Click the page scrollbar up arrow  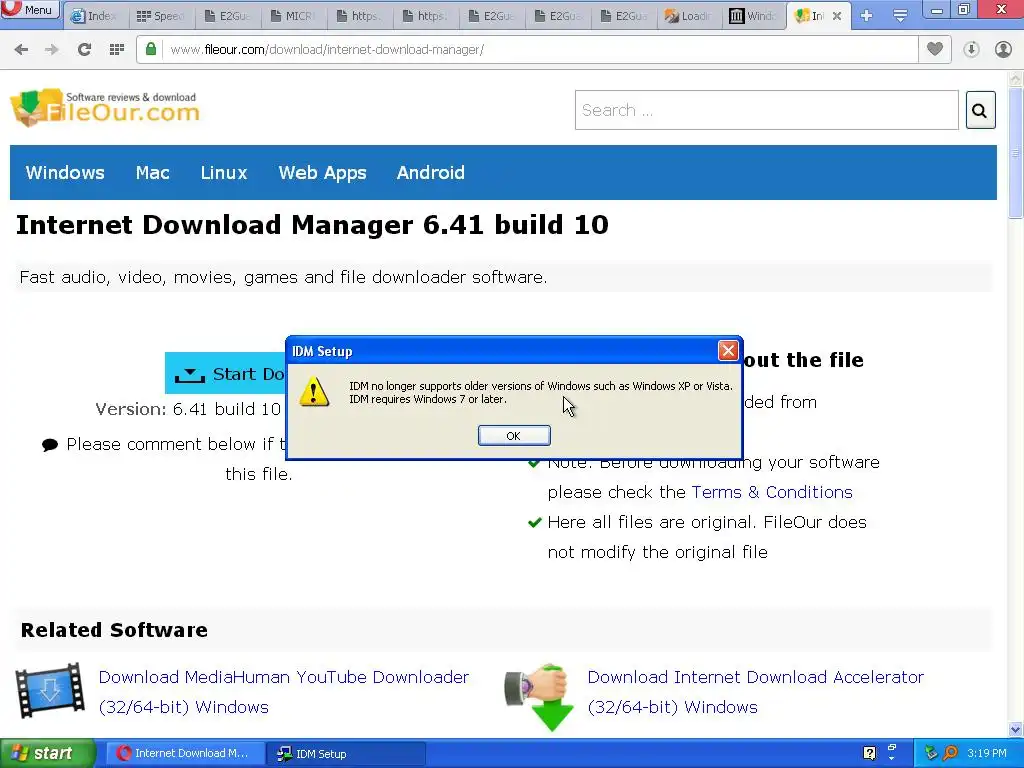1016,79
